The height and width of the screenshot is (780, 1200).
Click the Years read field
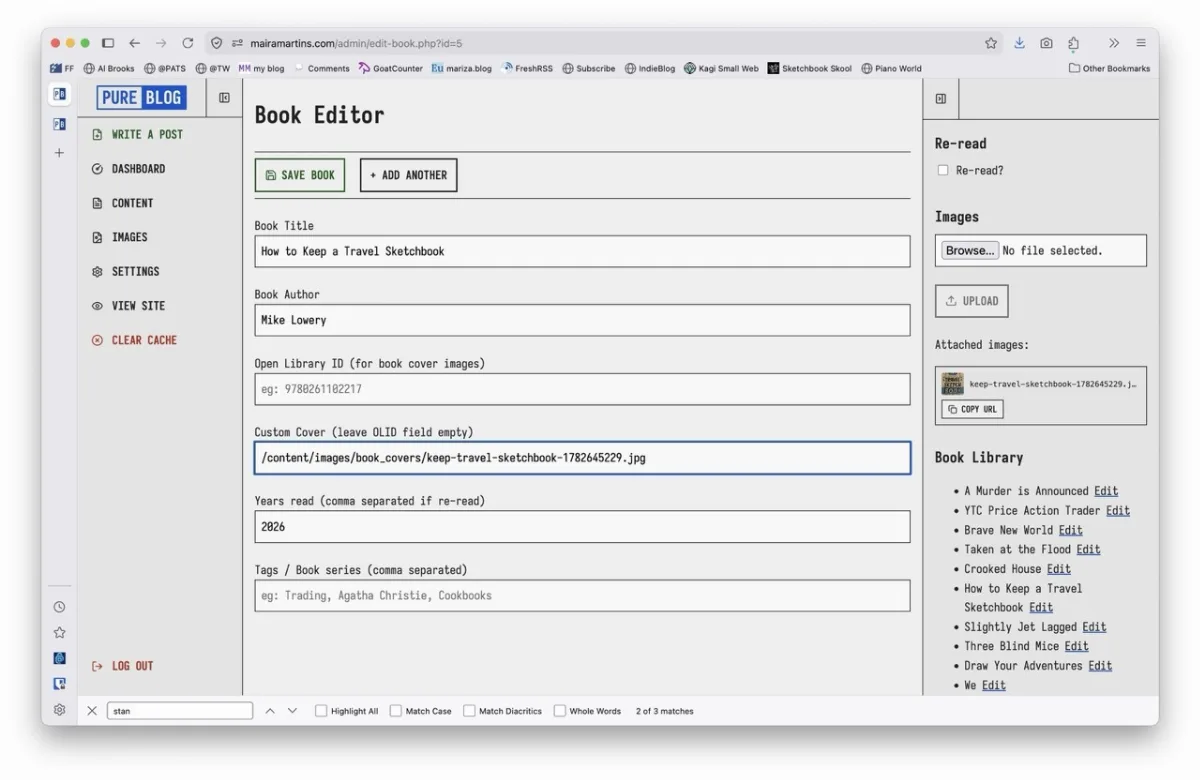[582, 527]
